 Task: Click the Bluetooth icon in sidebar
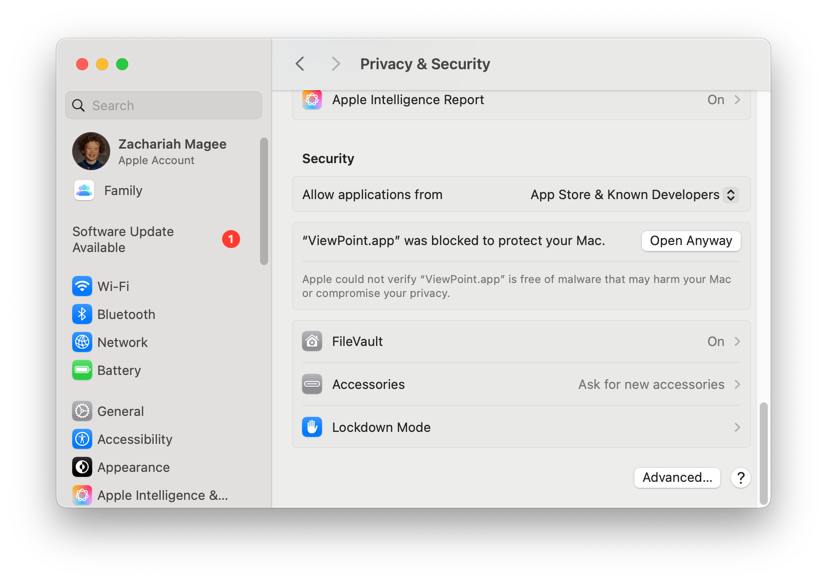tap(82, 314)
